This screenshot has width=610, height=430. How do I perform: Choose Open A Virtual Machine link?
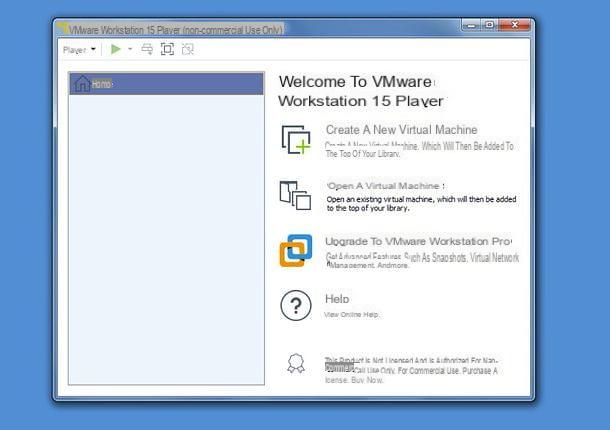tap(384, 186)
